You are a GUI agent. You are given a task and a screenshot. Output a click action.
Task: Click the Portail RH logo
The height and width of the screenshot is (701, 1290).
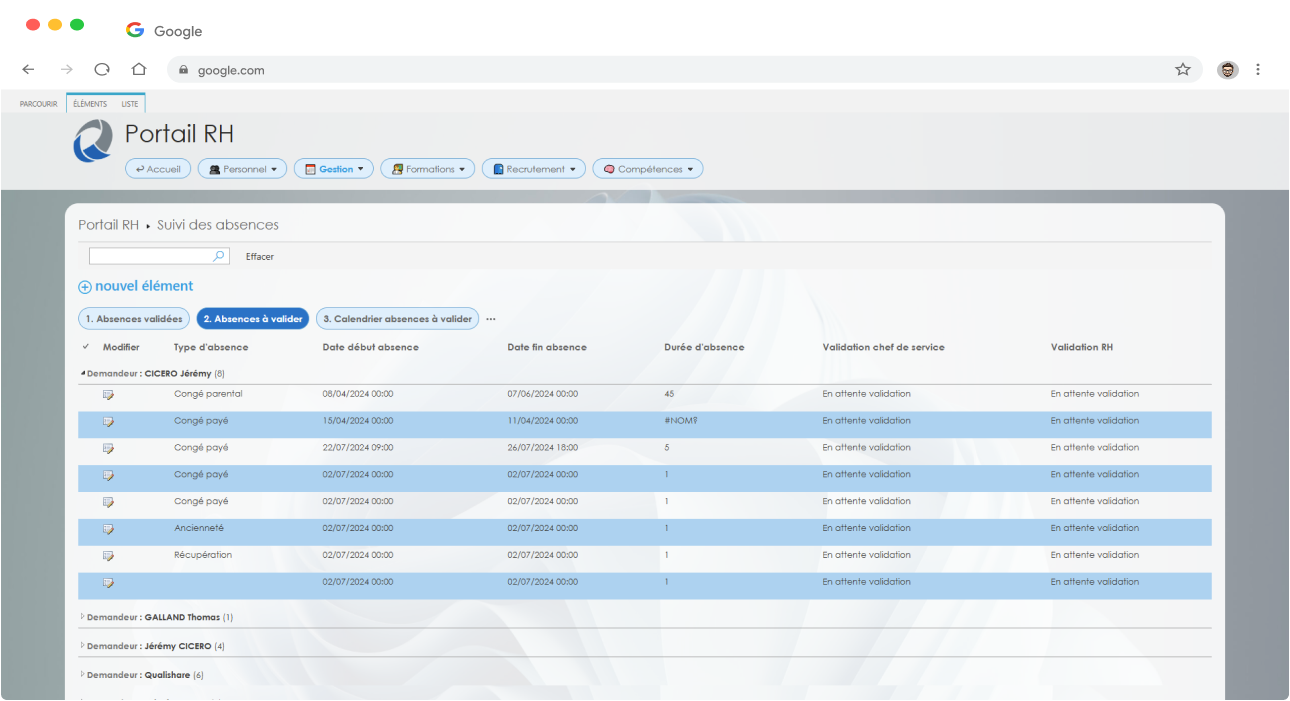(x=93, y=141)
